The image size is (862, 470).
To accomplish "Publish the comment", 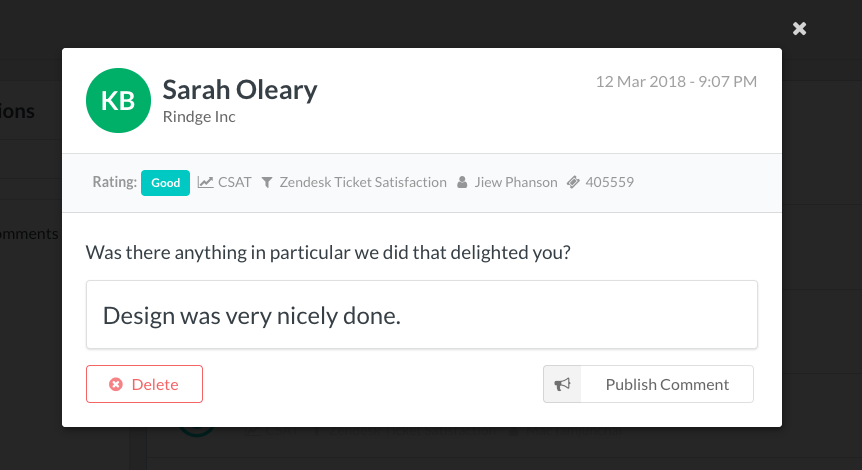I will point(648,384).
